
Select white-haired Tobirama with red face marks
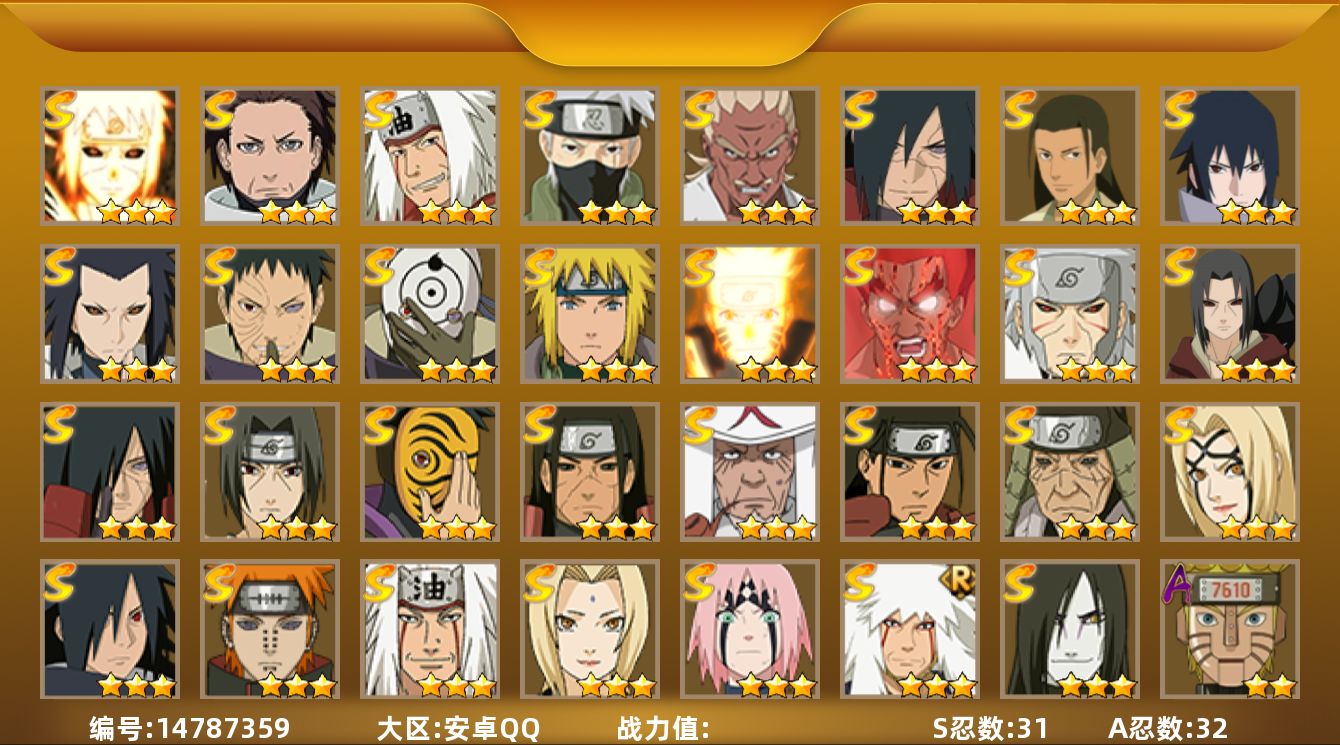(x=1069, y=314)
